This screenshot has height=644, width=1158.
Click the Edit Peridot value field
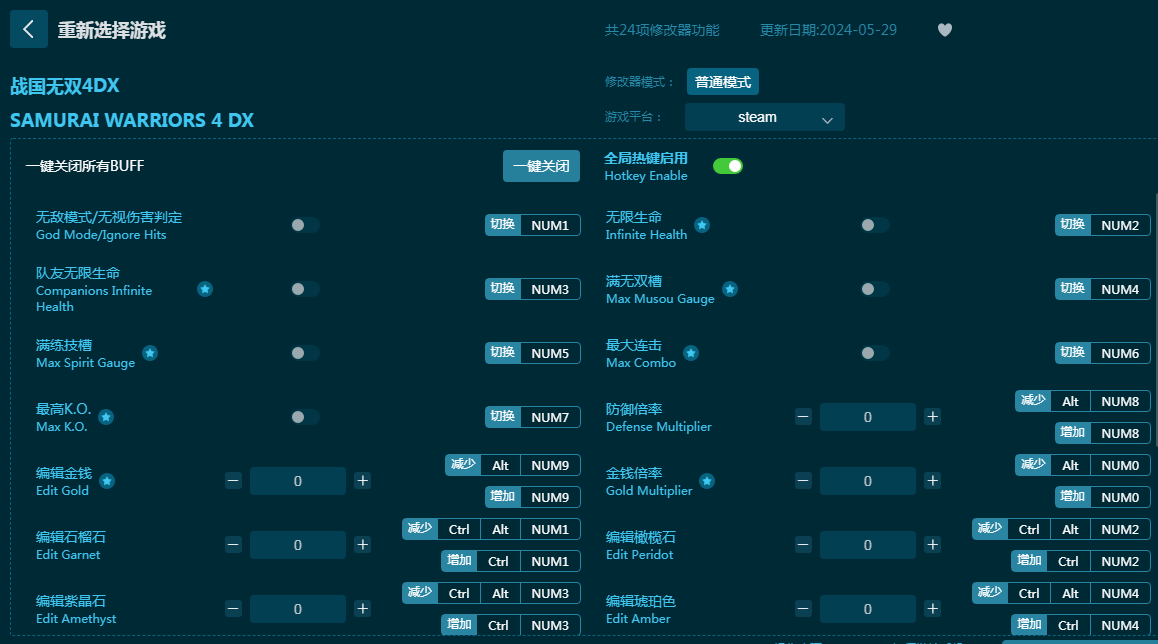[x=868, y=545]
